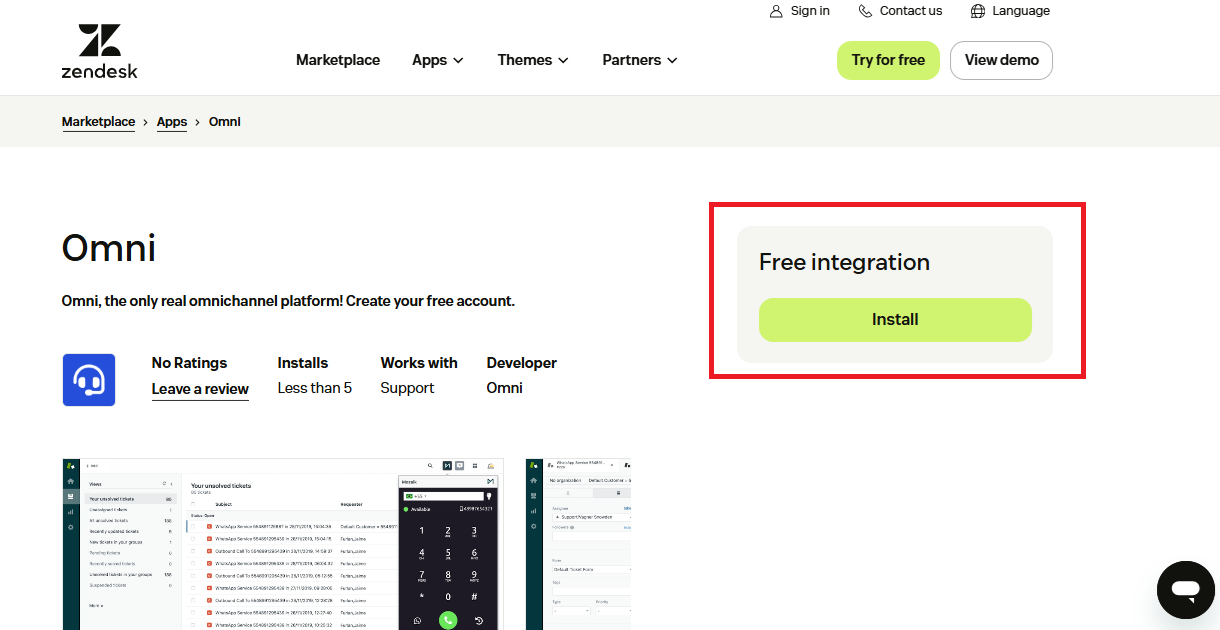The height and width of the screenshot is (630, 1220).
Task: Click the Omni omnichannel platform description text
Action: point(288,301)
